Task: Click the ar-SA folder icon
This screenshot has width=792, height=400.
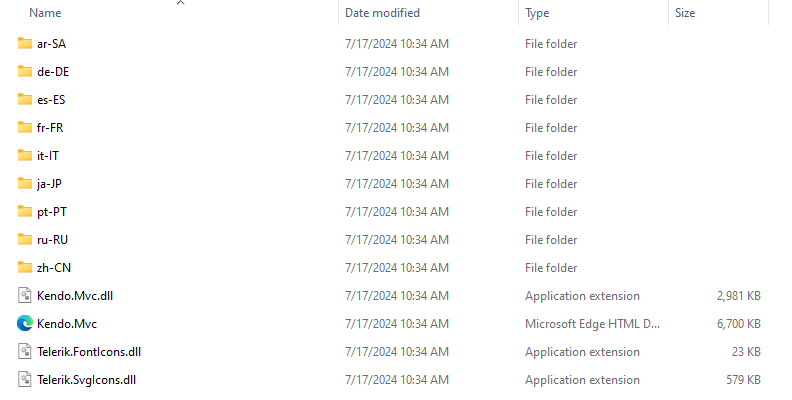Action: click(x=25, y=44)
